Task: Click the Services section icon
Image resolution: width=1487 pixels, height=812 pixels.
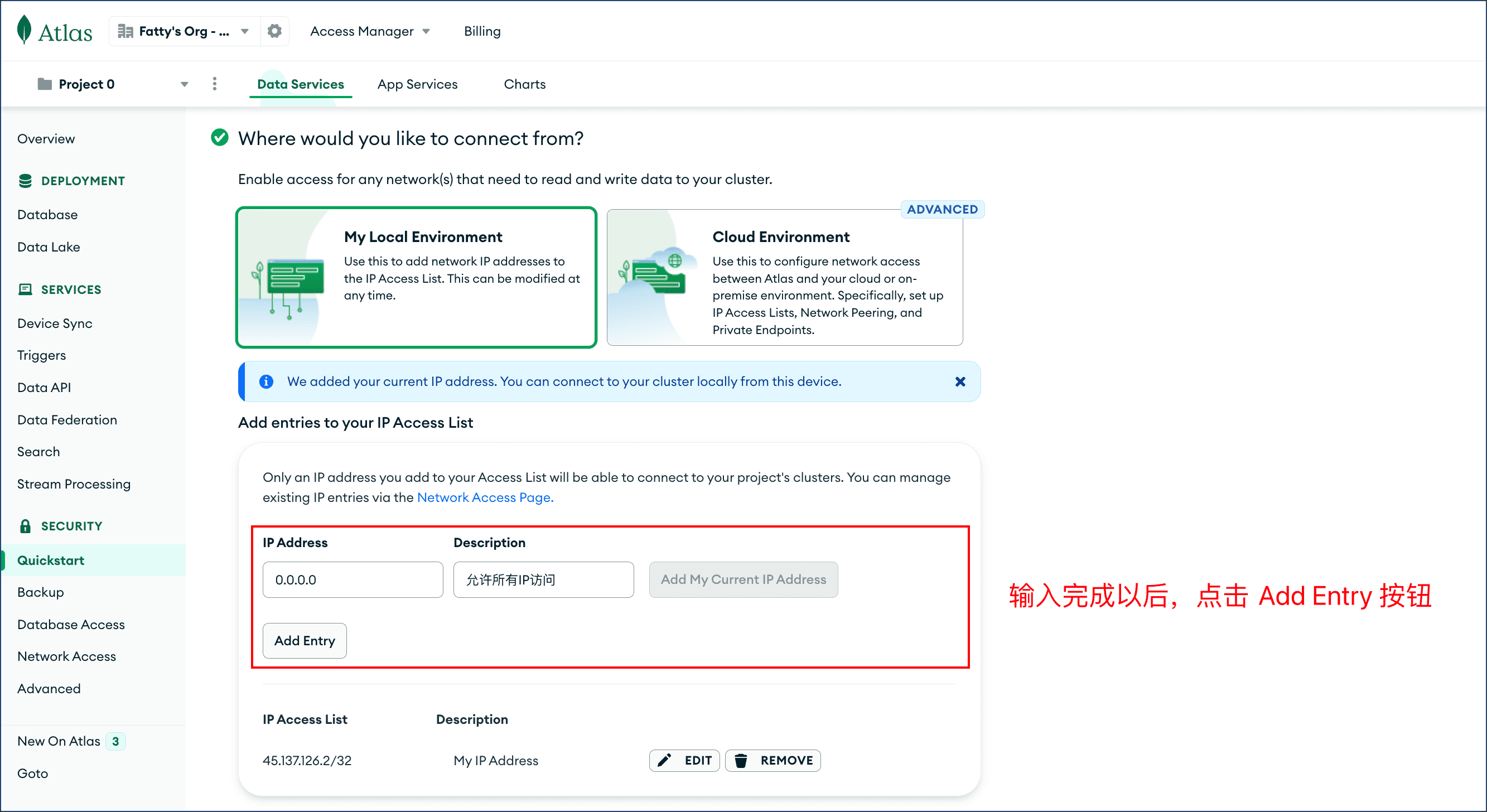Action: tap(25, 289)
